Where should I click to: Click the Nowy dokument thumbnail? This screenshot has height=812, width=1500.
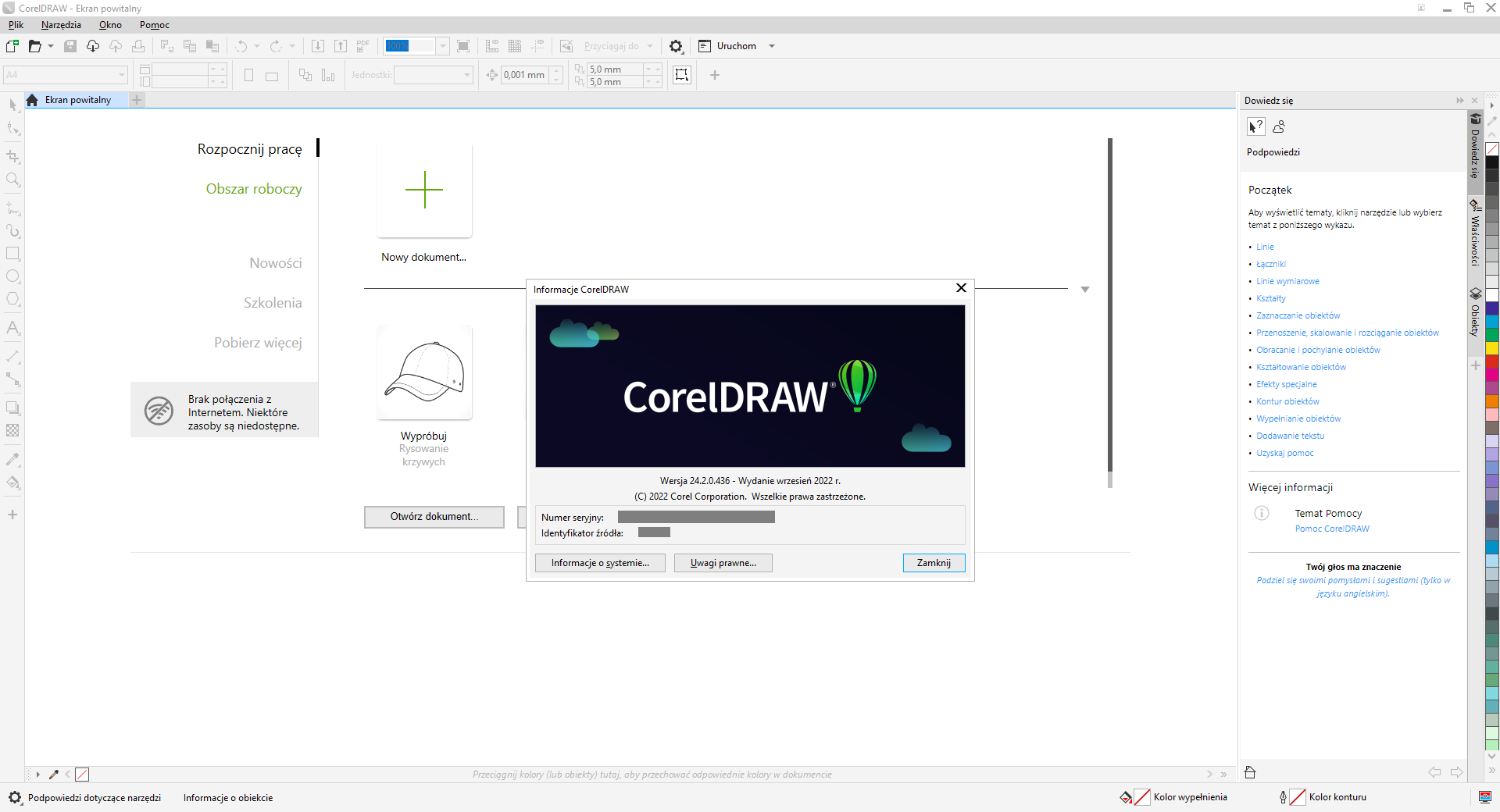[424, 190]
